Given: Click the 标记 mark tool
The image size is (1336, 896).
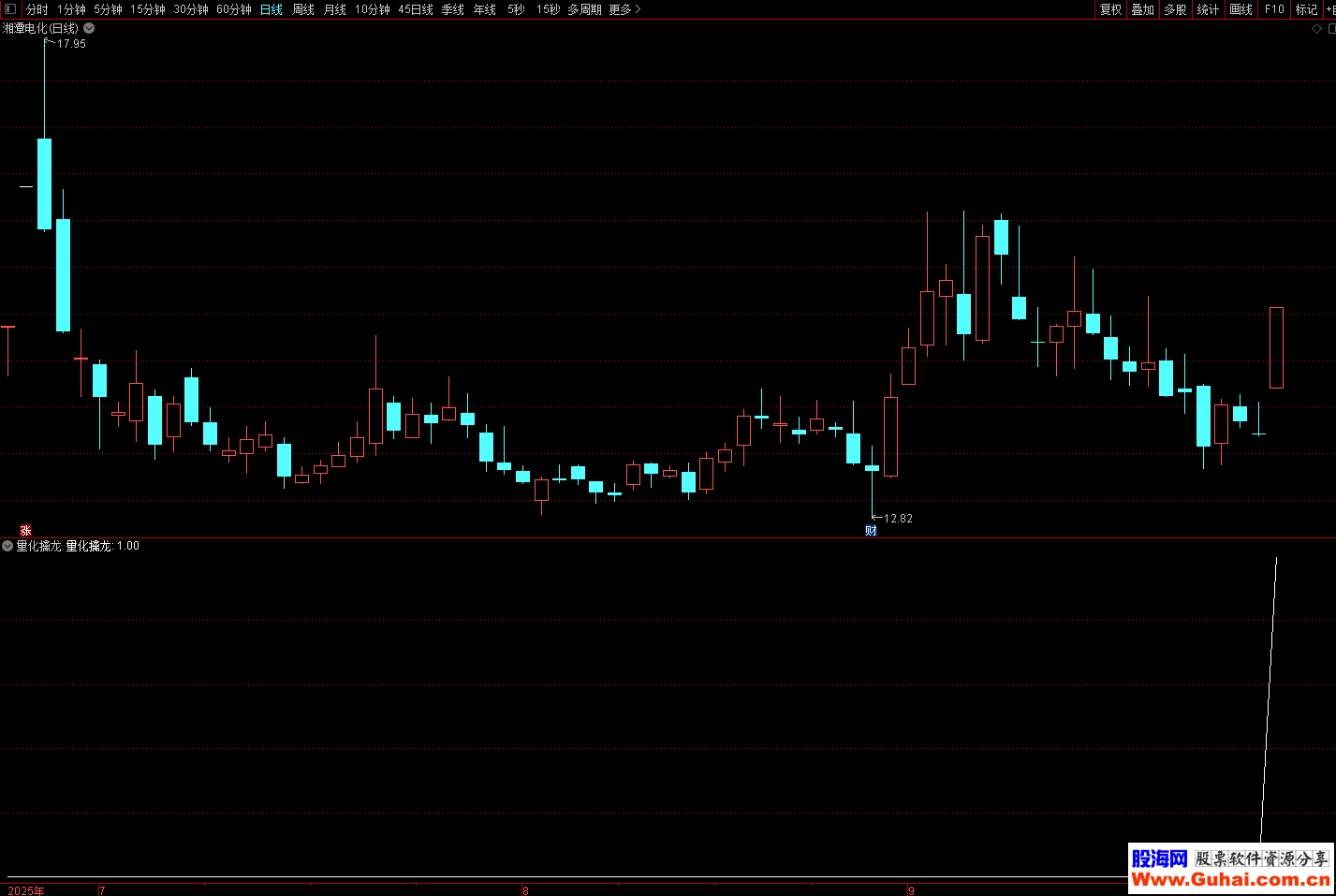Looking at the screenshot, I should tap(1306, 9).
